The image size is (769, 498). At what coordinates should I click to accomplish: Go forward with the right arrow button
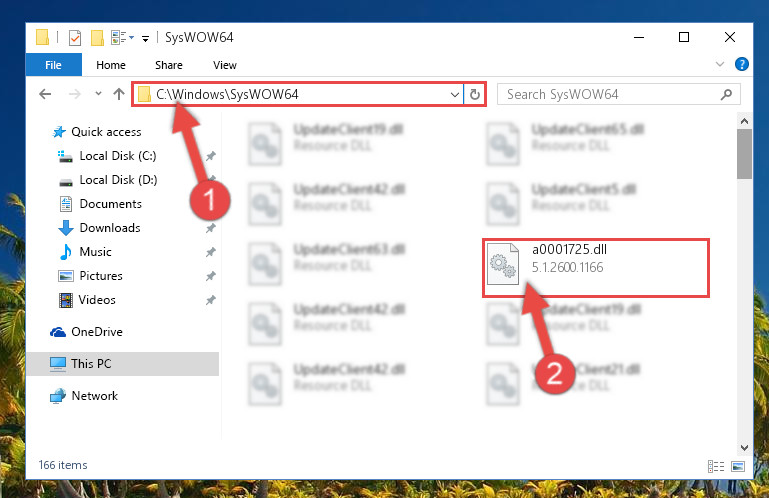[75, 94]
